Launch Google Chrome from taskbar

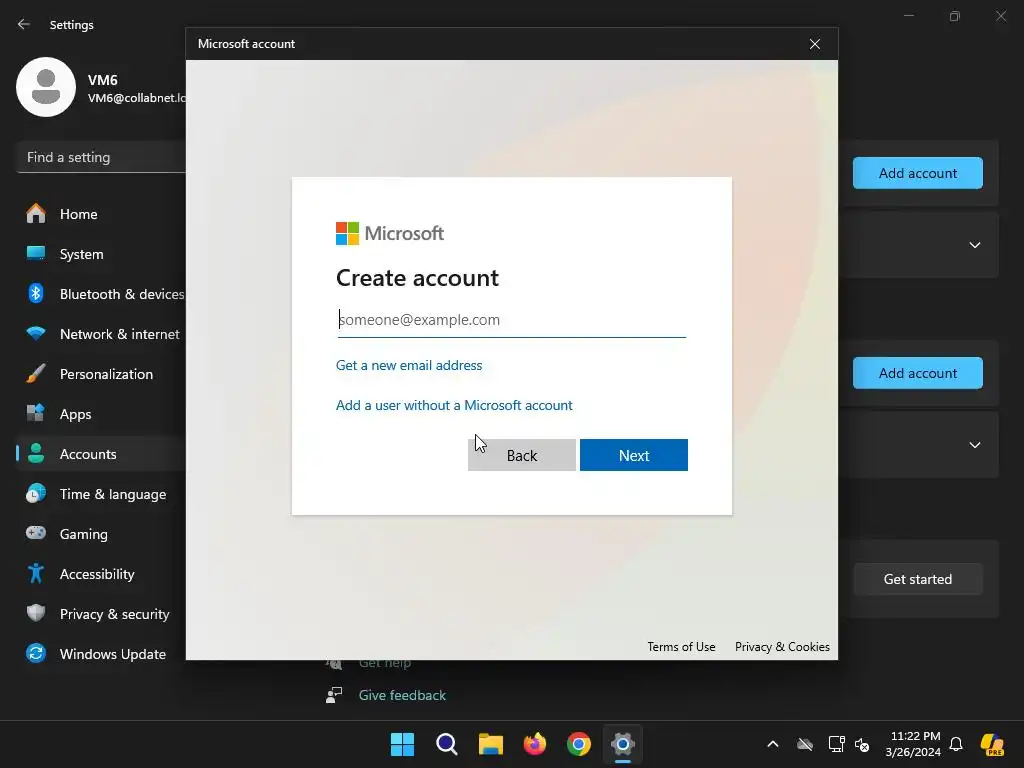pyautogui.click(x=579, y=744)
